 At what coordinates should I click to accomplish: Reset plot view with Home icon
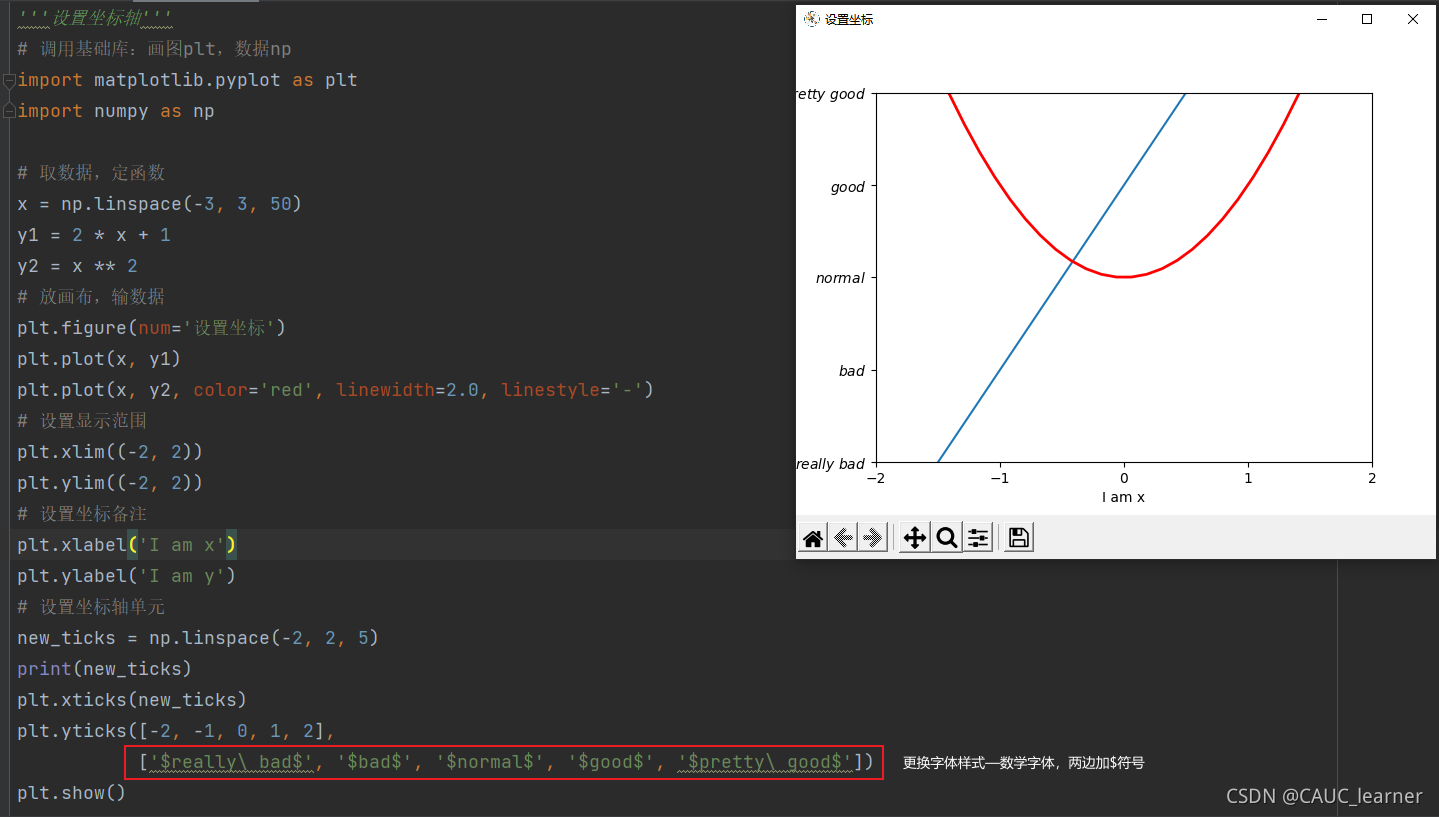[813, 539]
